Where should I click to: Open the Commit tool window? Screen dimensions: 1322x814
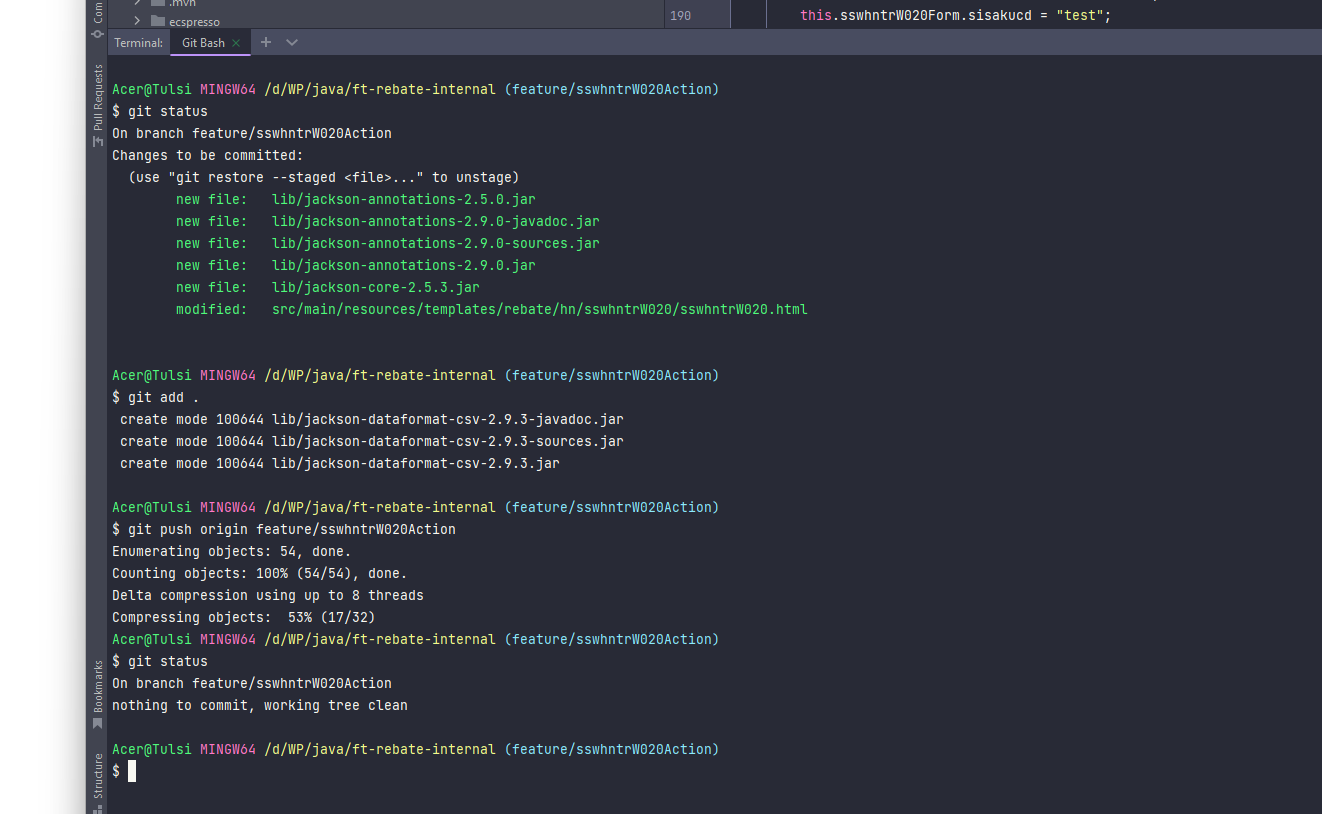pyautogui.click(x=97, y=19)
